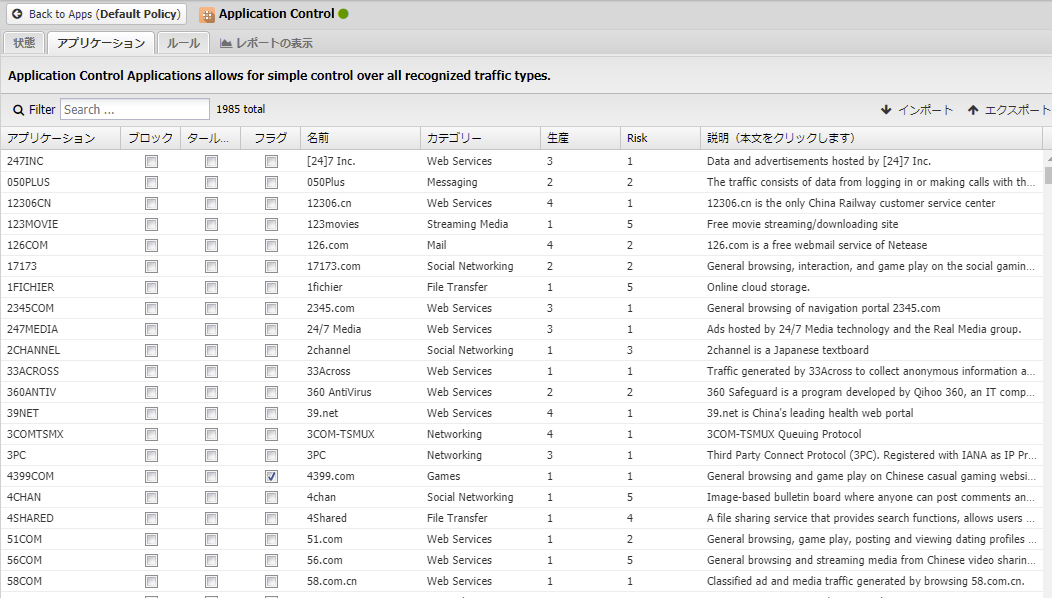Enable block checkbox for 123MOVIE
The image size is (1052, 598).
(151, 225)
